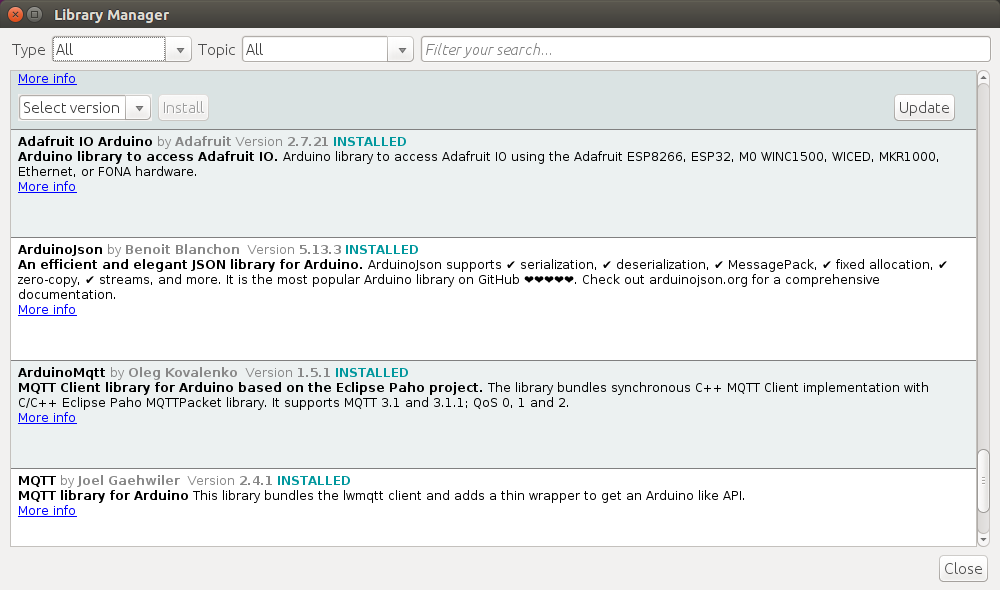
Task: Click the author name Oleg Kovalenko
Action: click(x=182, y=372)
